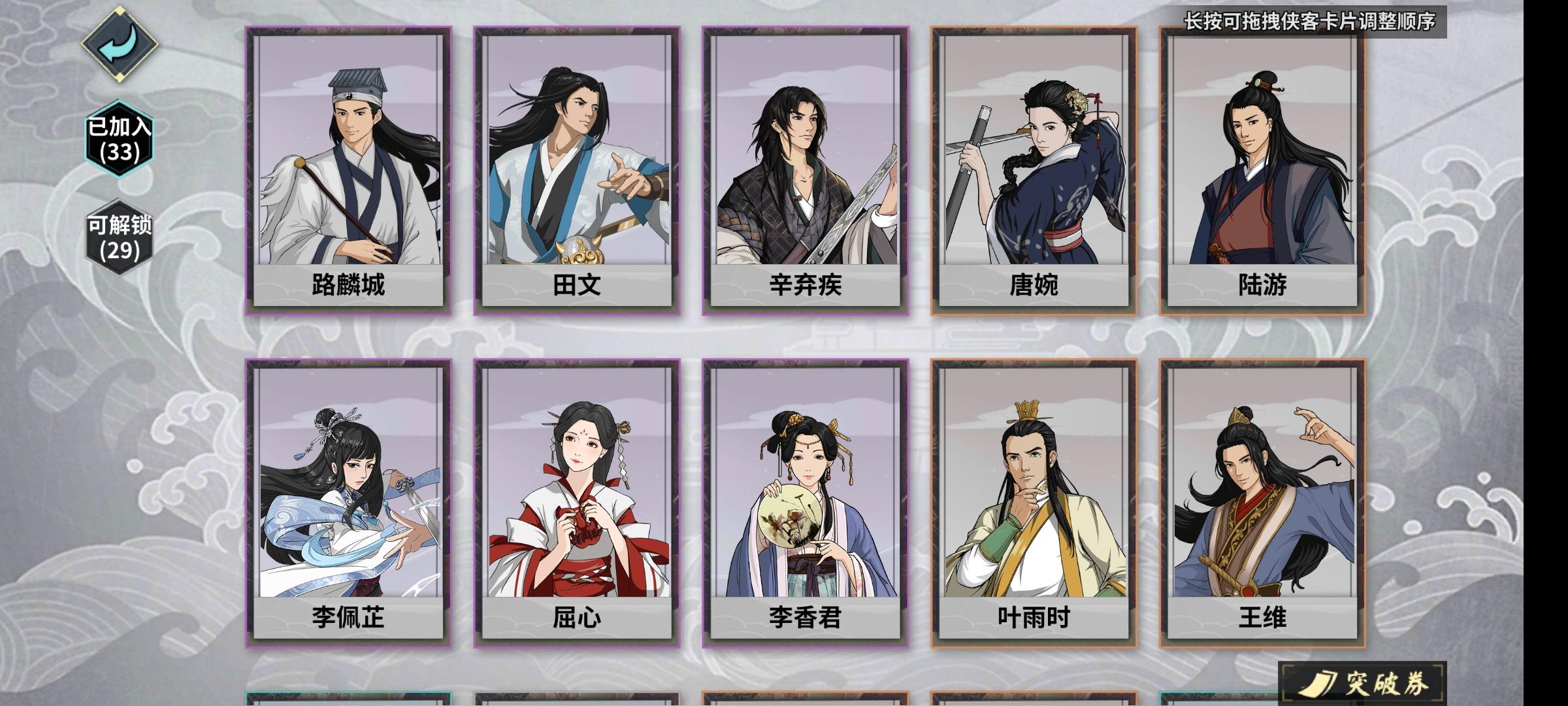Switch to the 可解锁 (29) tab
This screenshot has width=1568, height=706.
(x=120, y=238)
